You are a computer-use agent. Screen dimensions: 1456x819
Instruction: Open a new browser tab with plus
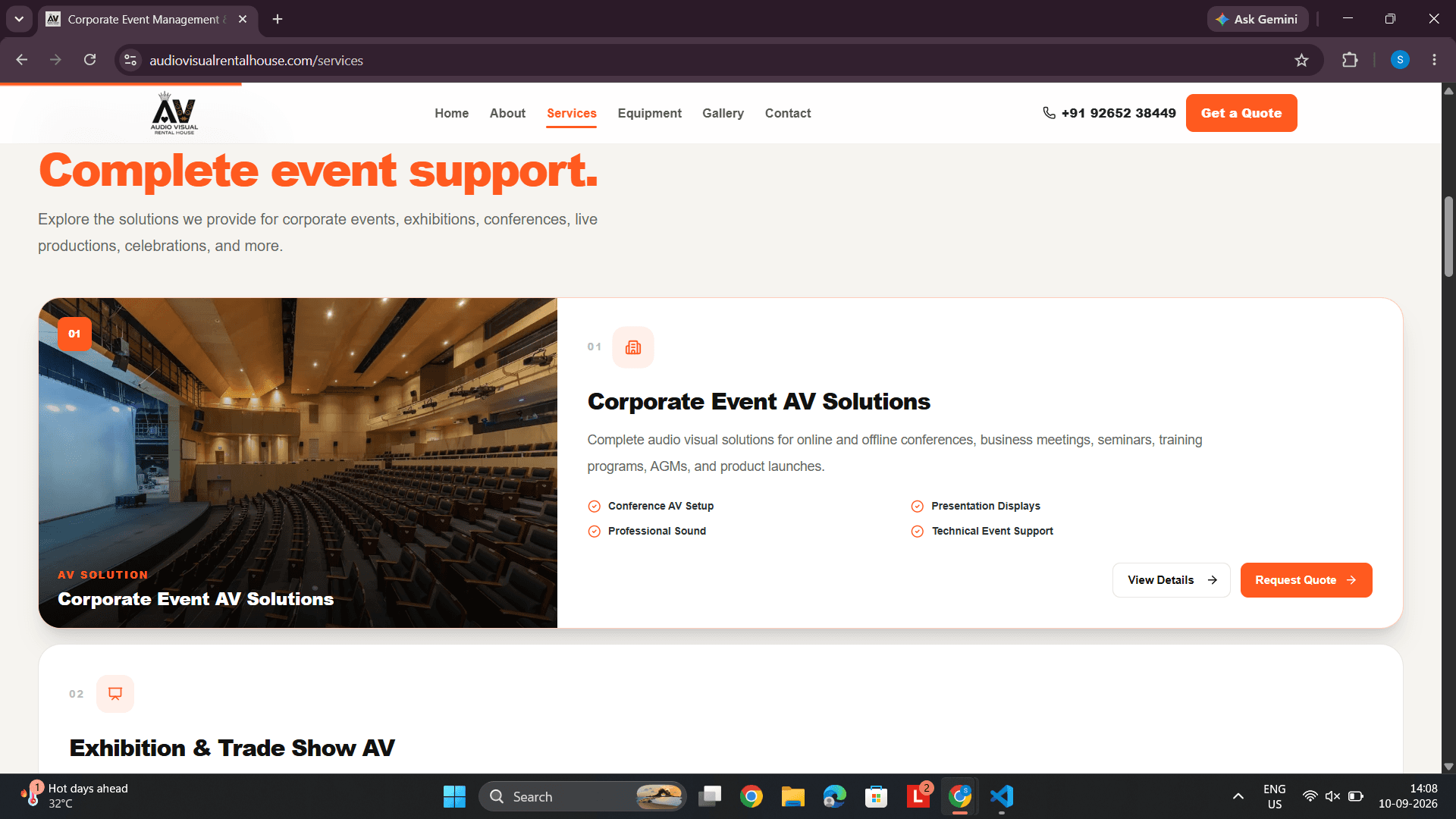point(278,19)
